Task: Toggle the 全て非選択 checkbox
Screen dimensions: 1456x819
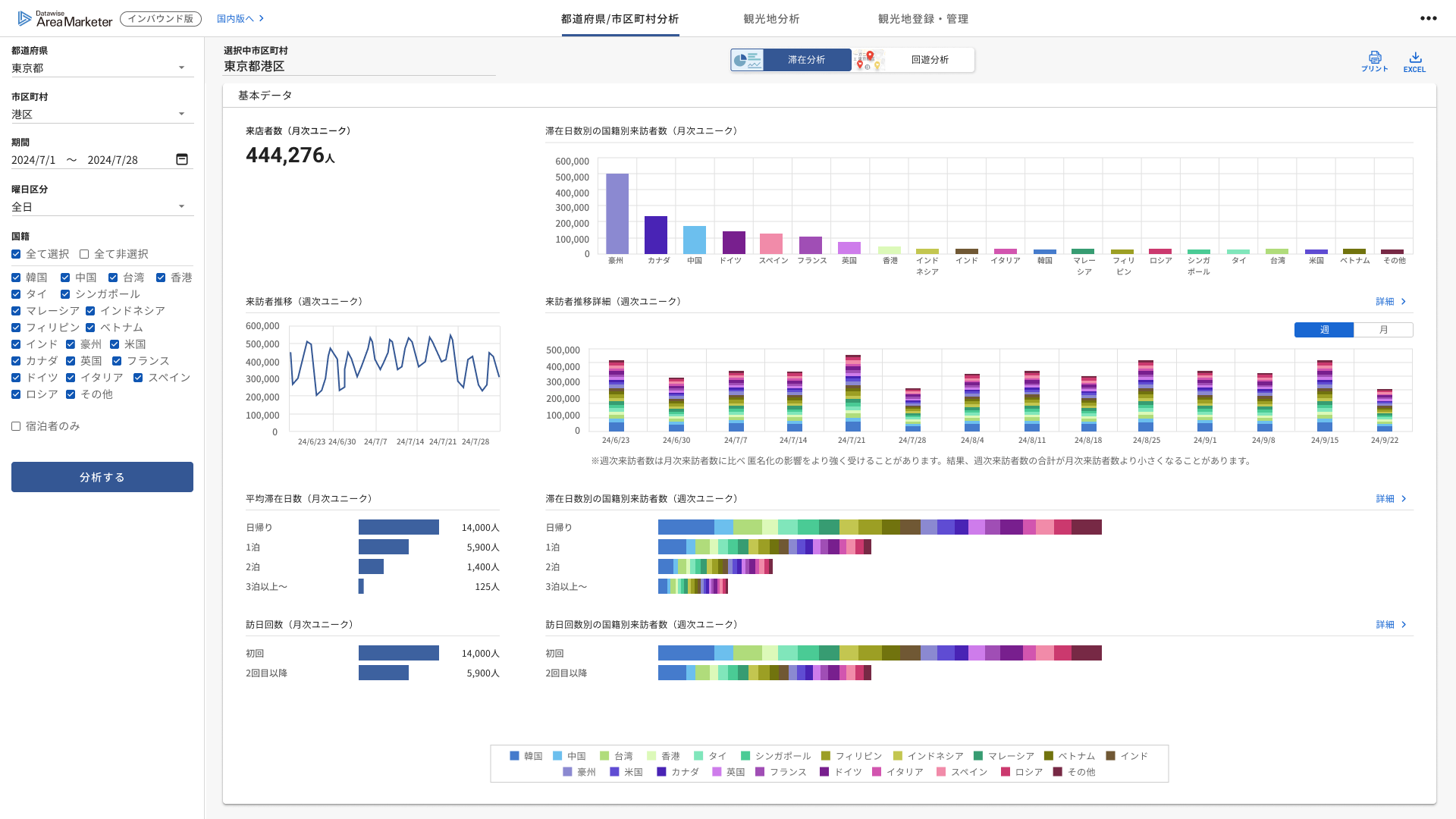Action: tap(84, 254)
